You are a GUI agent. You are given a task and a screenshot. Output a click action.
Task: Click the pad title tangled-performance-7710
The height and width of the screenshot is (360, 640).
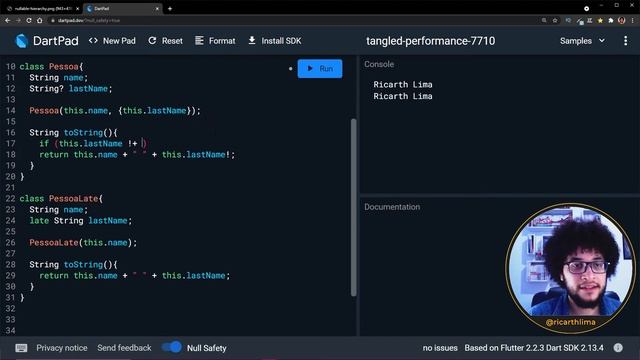coord(431,41)
